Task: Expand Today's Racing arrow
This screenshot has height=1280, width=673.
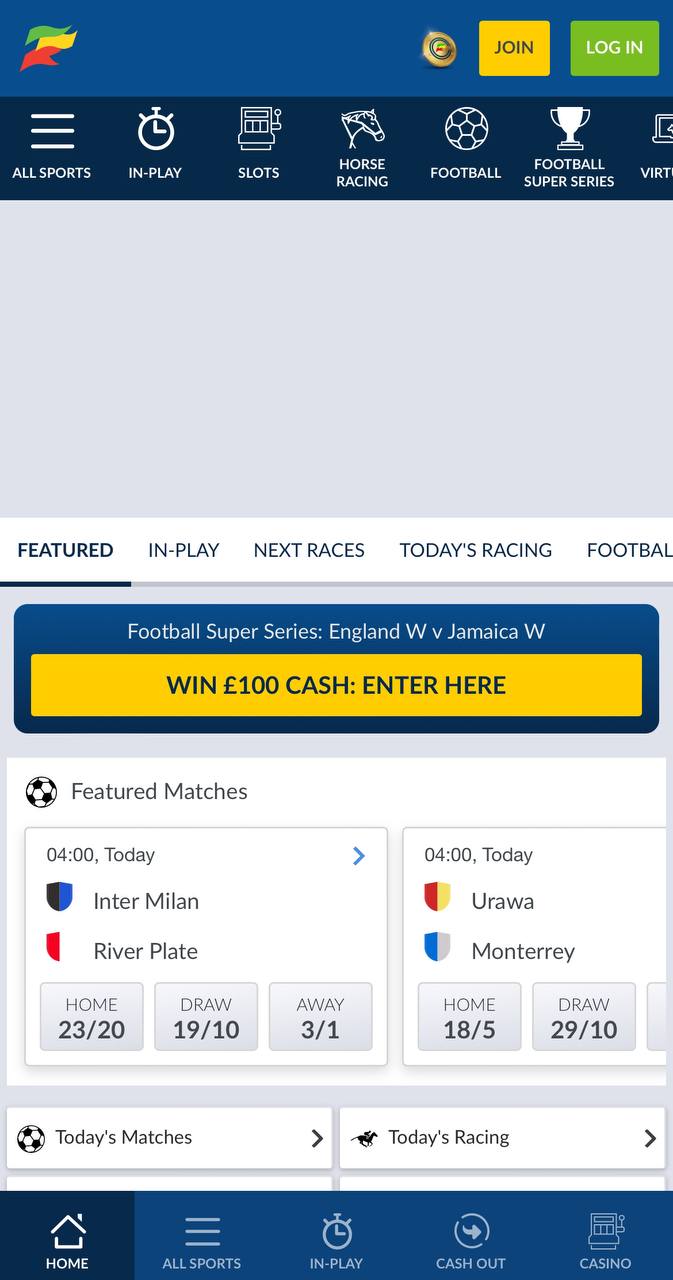Action: tap(650, 1138)
